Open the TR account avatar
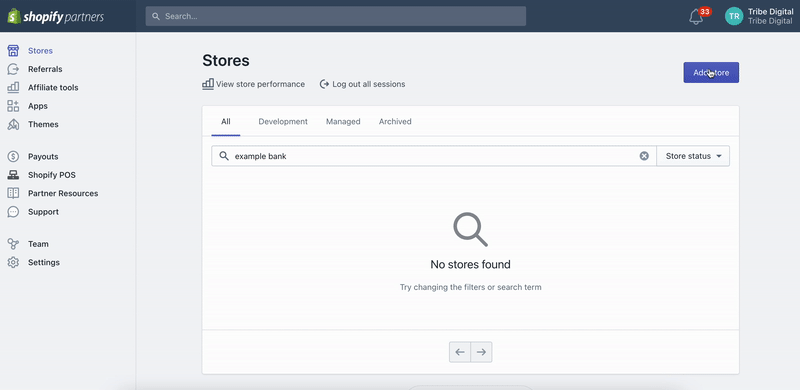The height and width of the screenshot is (390, 800). (x=734, y=16)
